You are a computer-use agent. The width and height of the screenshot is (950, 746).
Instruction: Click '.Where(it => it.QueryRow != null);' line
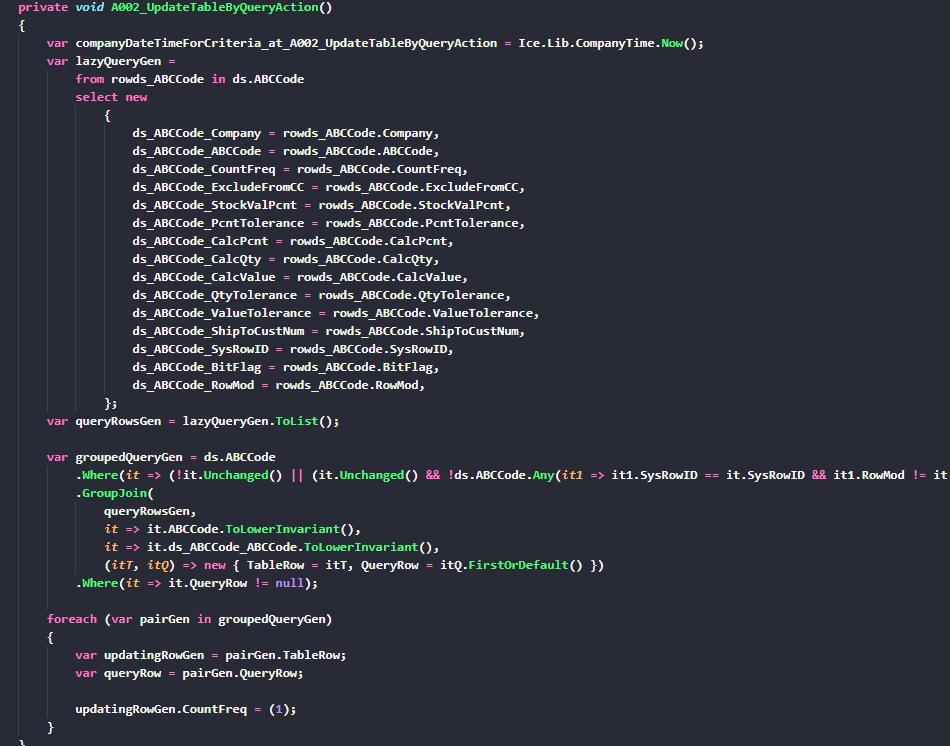196,583
